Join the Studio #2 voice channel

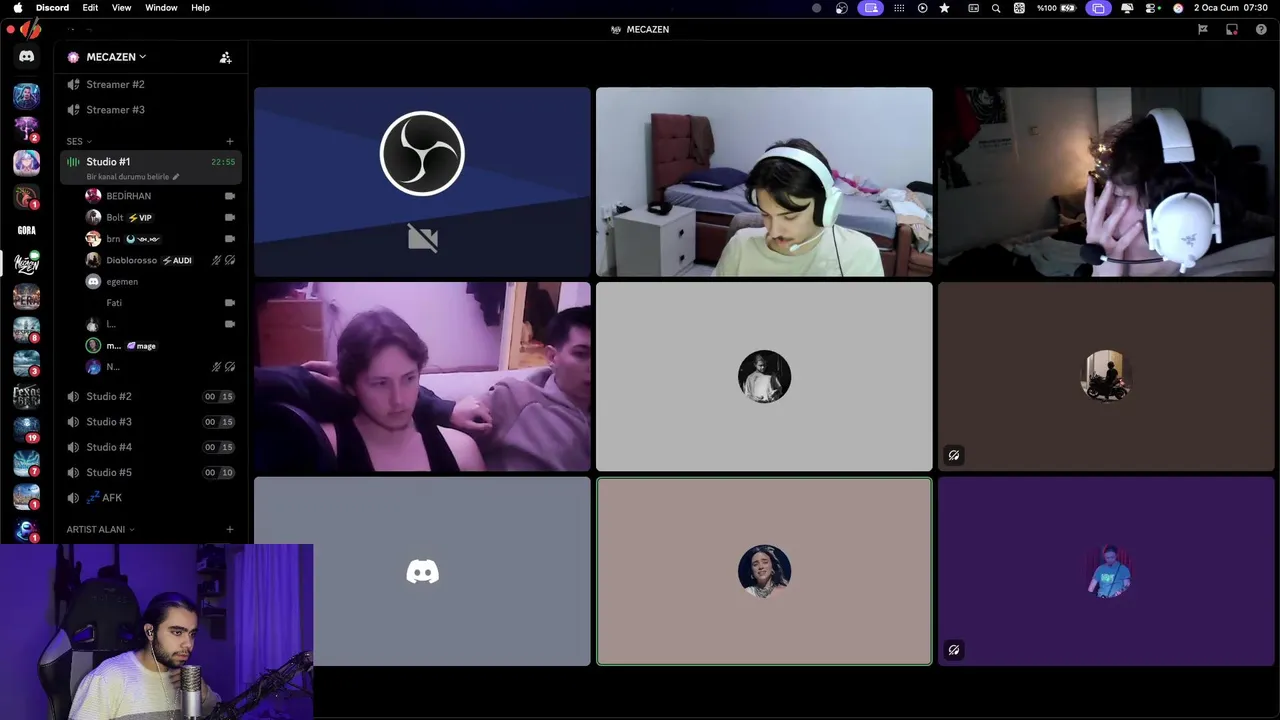click(x=150, y=396)
